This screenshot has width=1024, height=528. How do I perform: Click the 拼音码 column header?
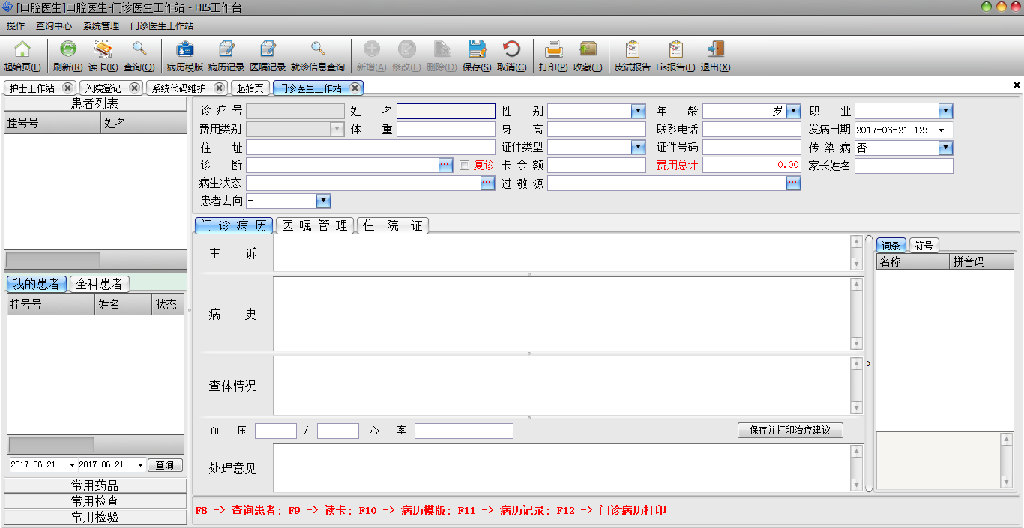point(982,262)
